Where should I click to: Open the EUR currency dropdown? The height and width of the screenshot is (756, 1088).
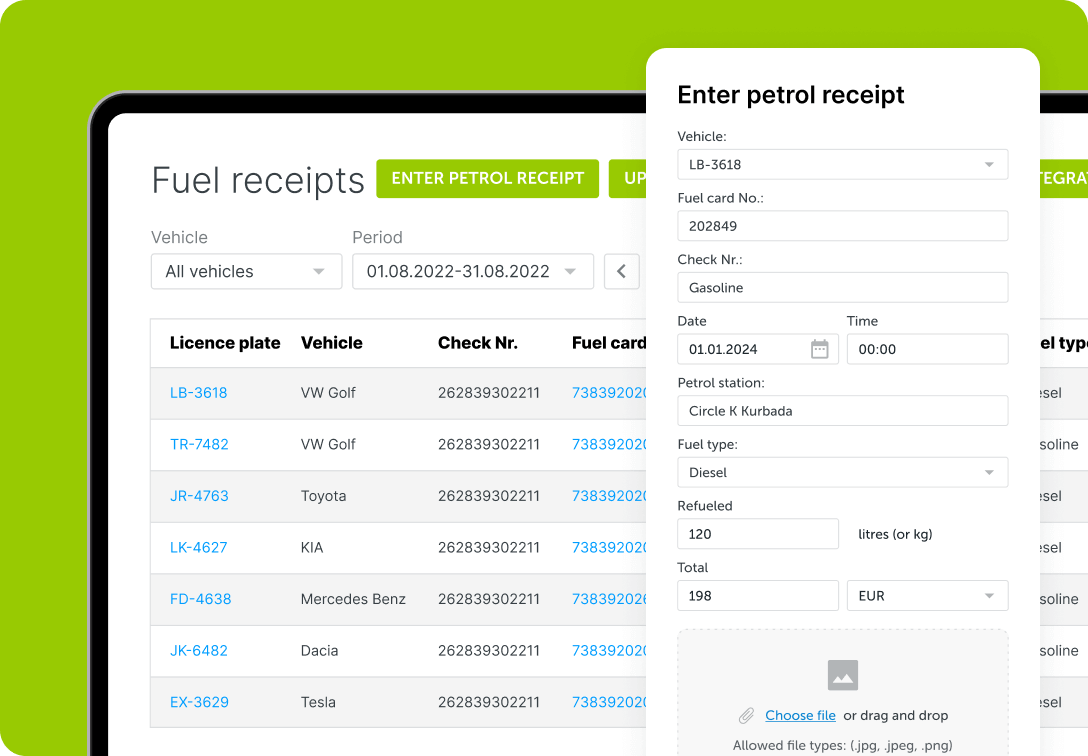(x=927, y=596)
